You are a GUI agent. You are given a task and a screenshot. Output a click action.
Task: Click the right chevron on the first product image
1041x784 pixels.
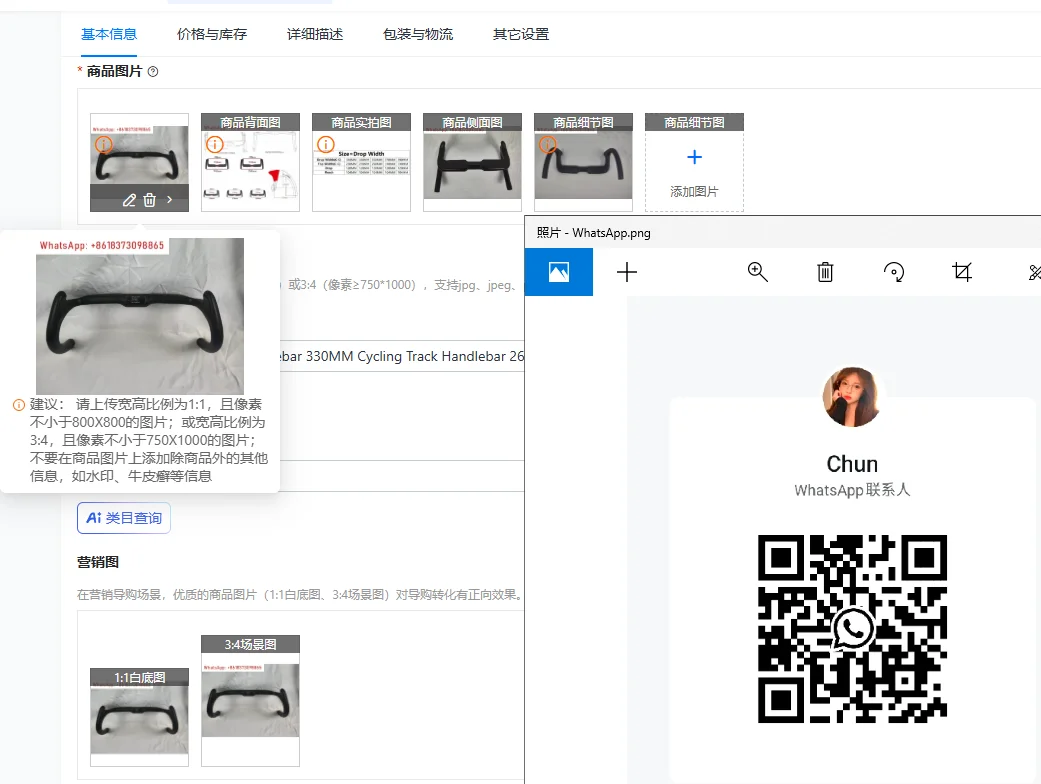[170, 199]
